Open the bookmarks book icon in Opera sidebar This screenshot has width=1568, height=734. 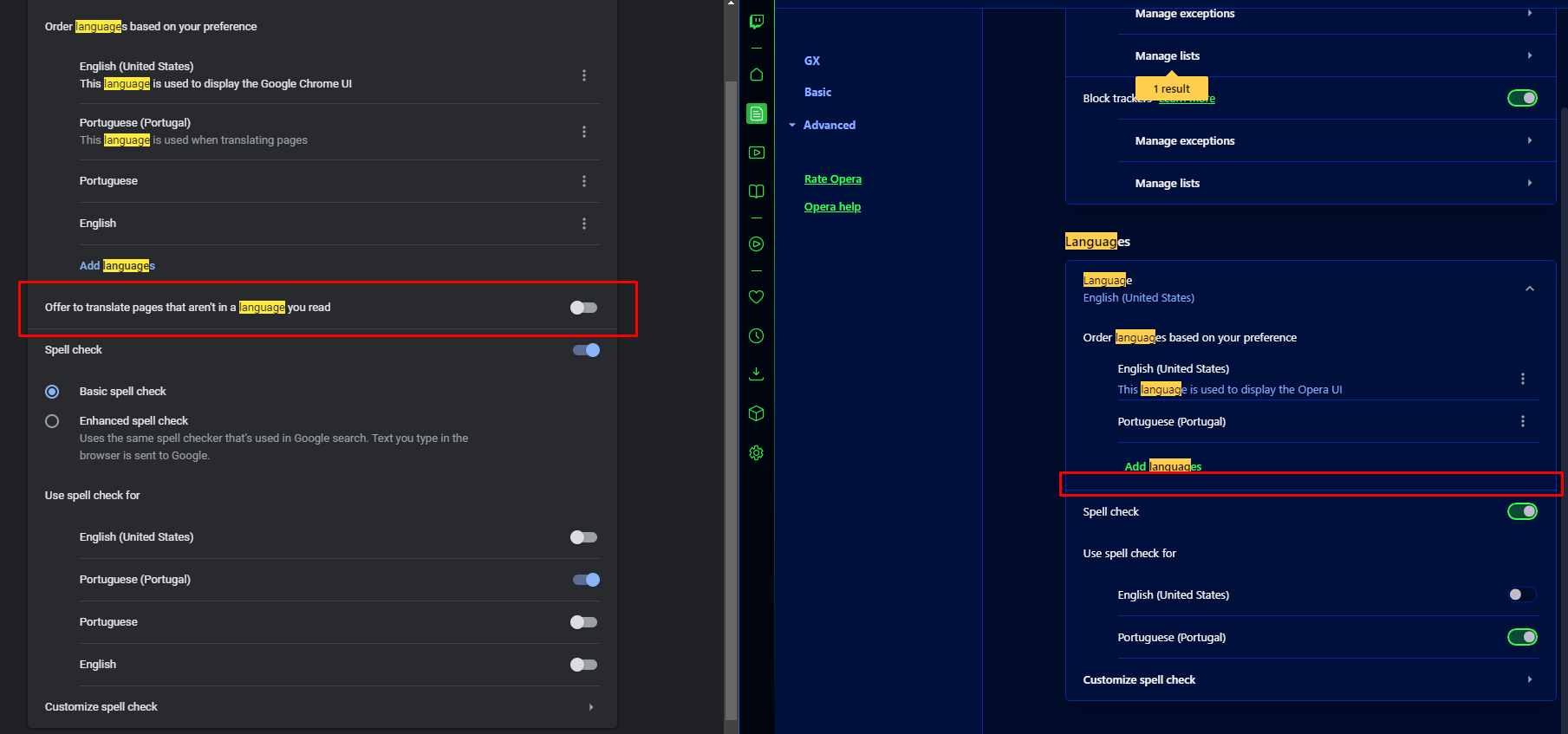pyautogui.click(x=757, y=192)
